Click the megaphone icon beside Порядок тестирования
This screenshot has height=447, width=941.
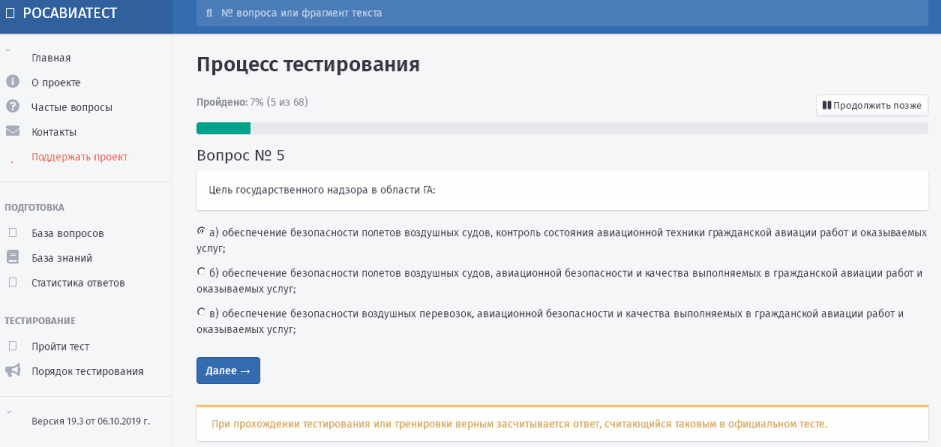coord(13,371)
